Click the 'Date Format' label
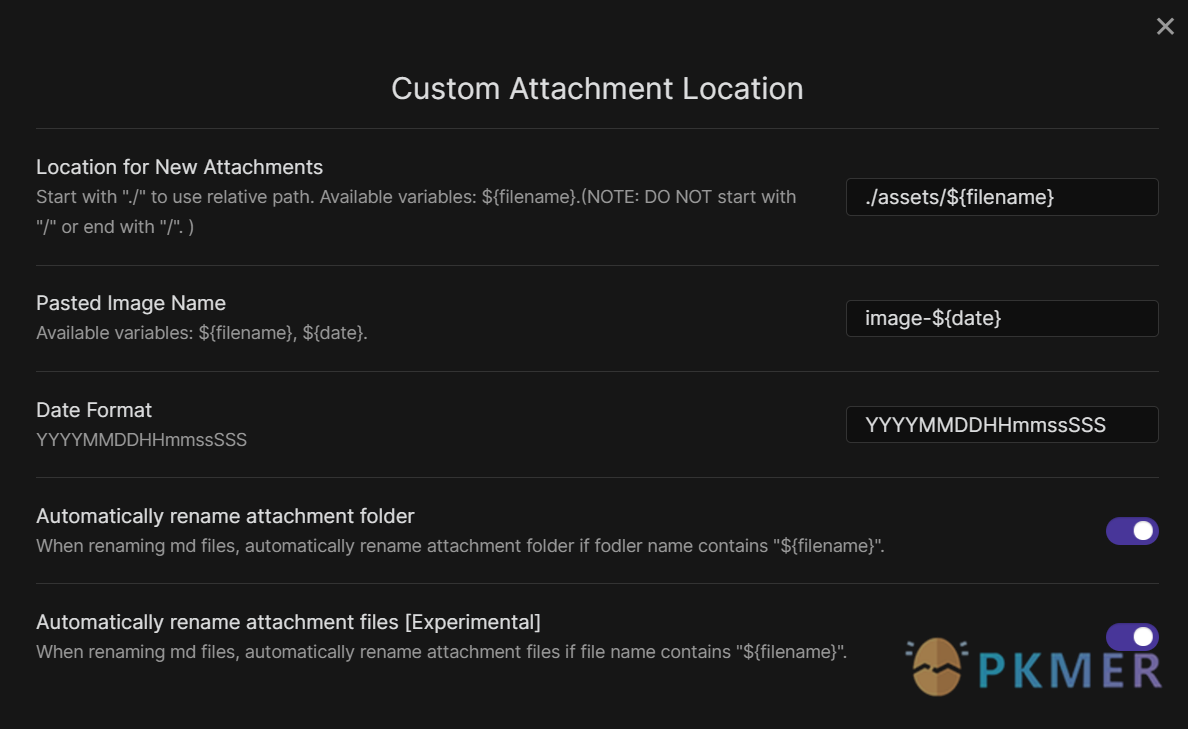The width and height of the screenshot is (1188, 729). coord(94,410)
